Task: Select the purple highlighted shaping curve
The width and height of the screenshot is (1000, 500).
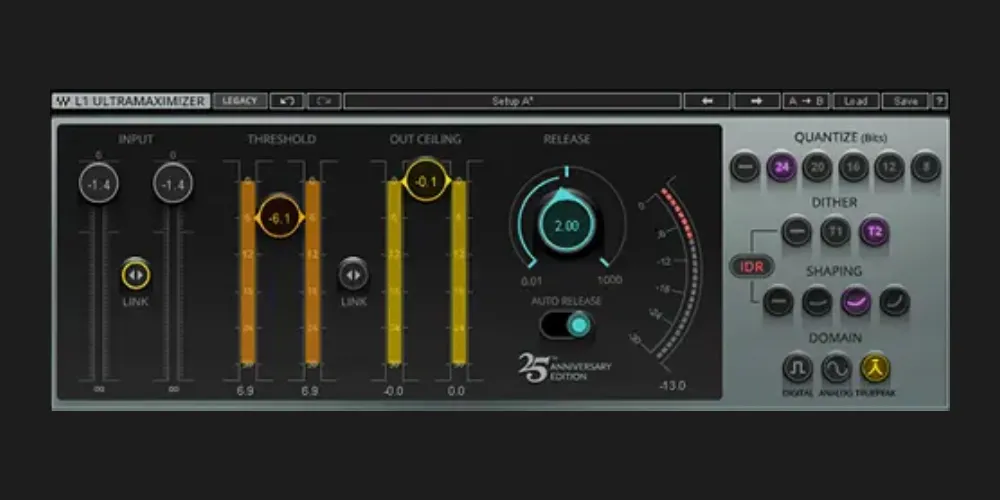Action: click(856, 301)
